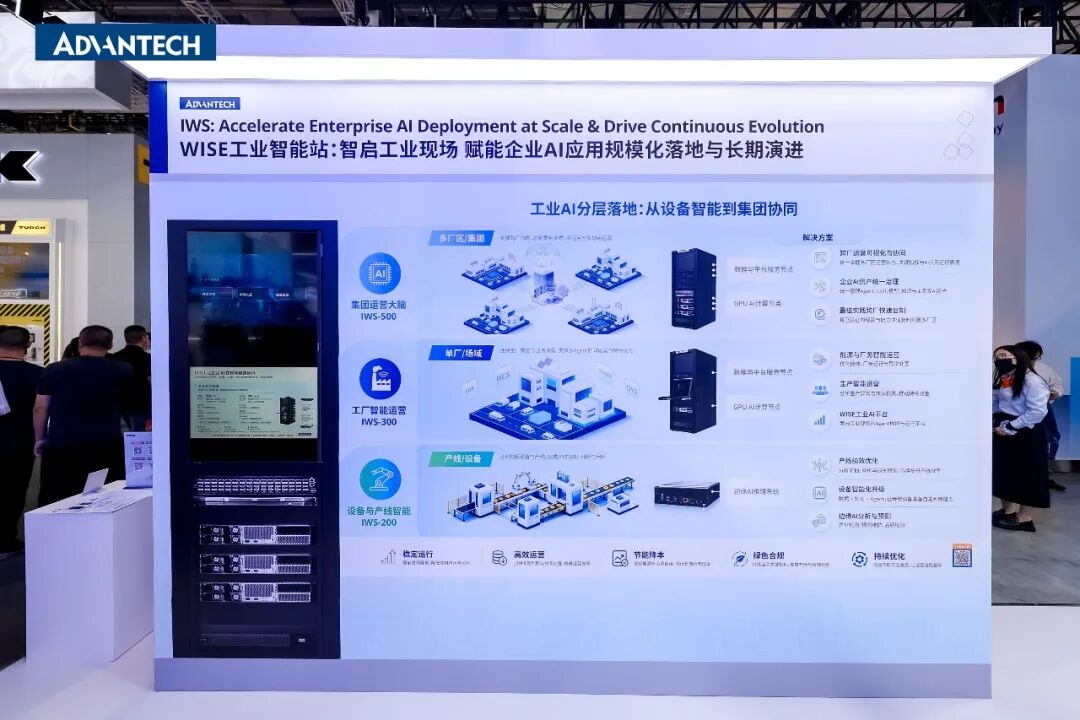The width and height of the screenshot is (1080, 720).
Task: Click the IWS-300 server cabinet image
Action: pos(690,391)
